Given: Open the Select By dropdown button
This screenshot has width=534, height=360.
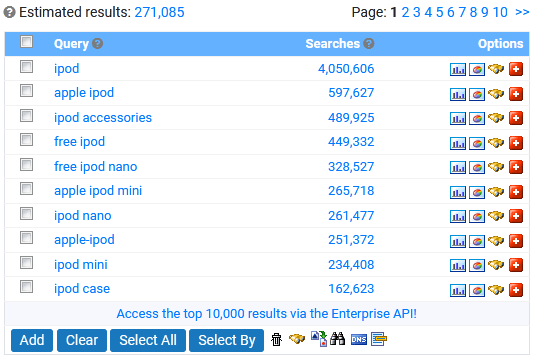Looking at the screenshot, I should pos(226,340).
